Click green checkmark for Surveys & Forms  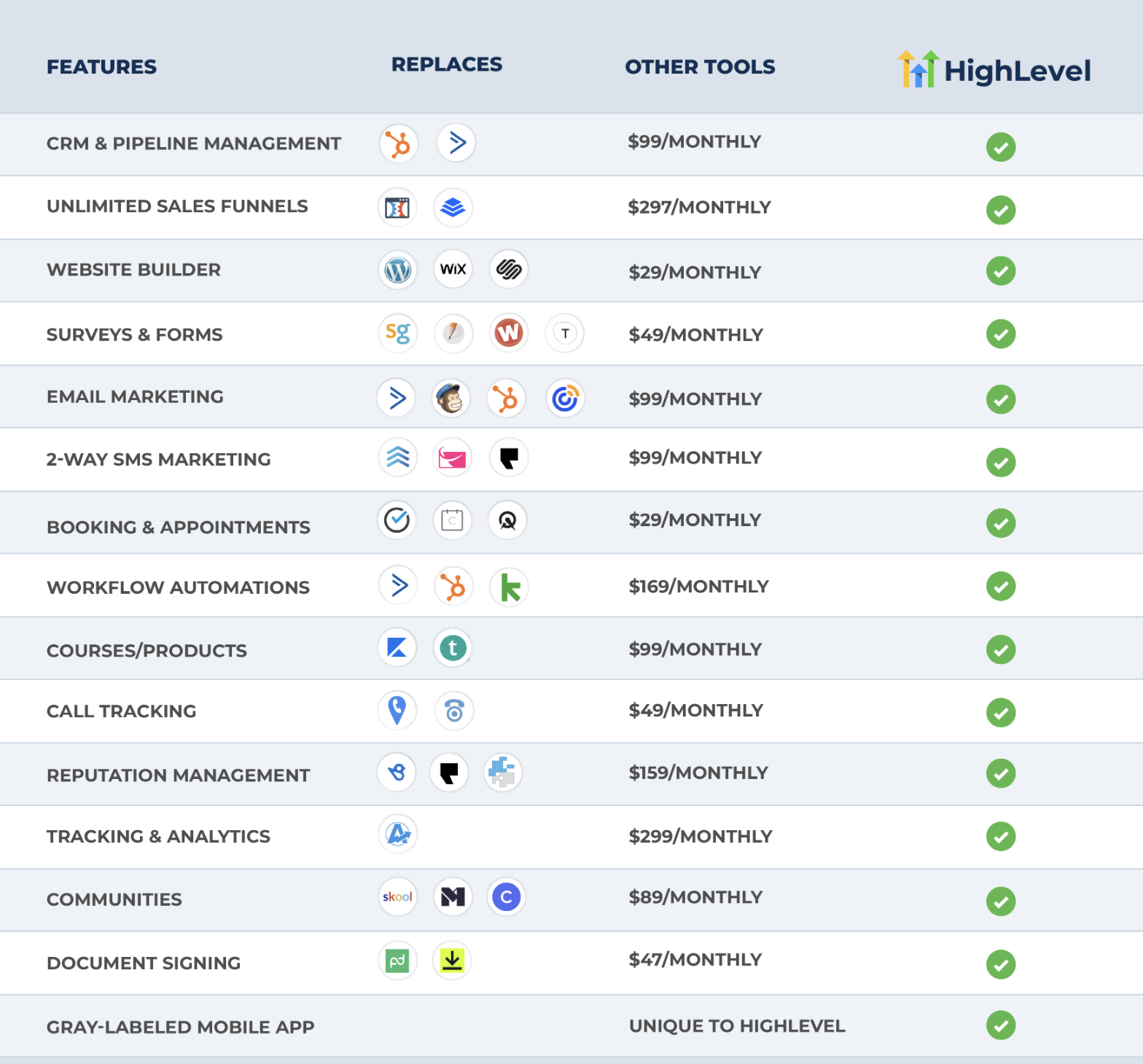tap(1001, 334)
